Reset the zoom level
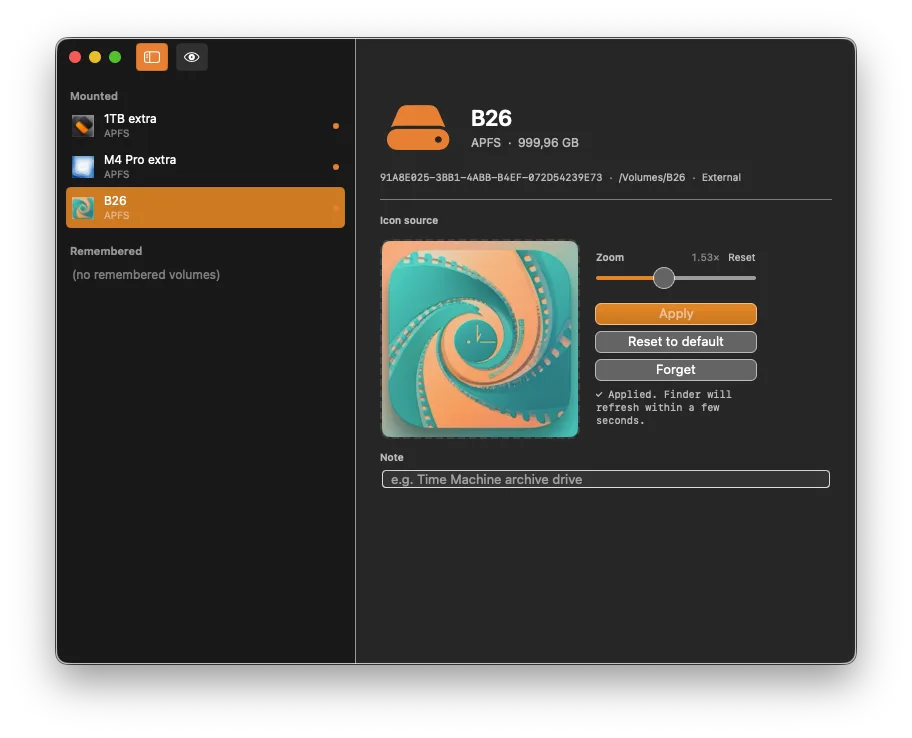Screen dimensions: 912x738 point(742,258)
